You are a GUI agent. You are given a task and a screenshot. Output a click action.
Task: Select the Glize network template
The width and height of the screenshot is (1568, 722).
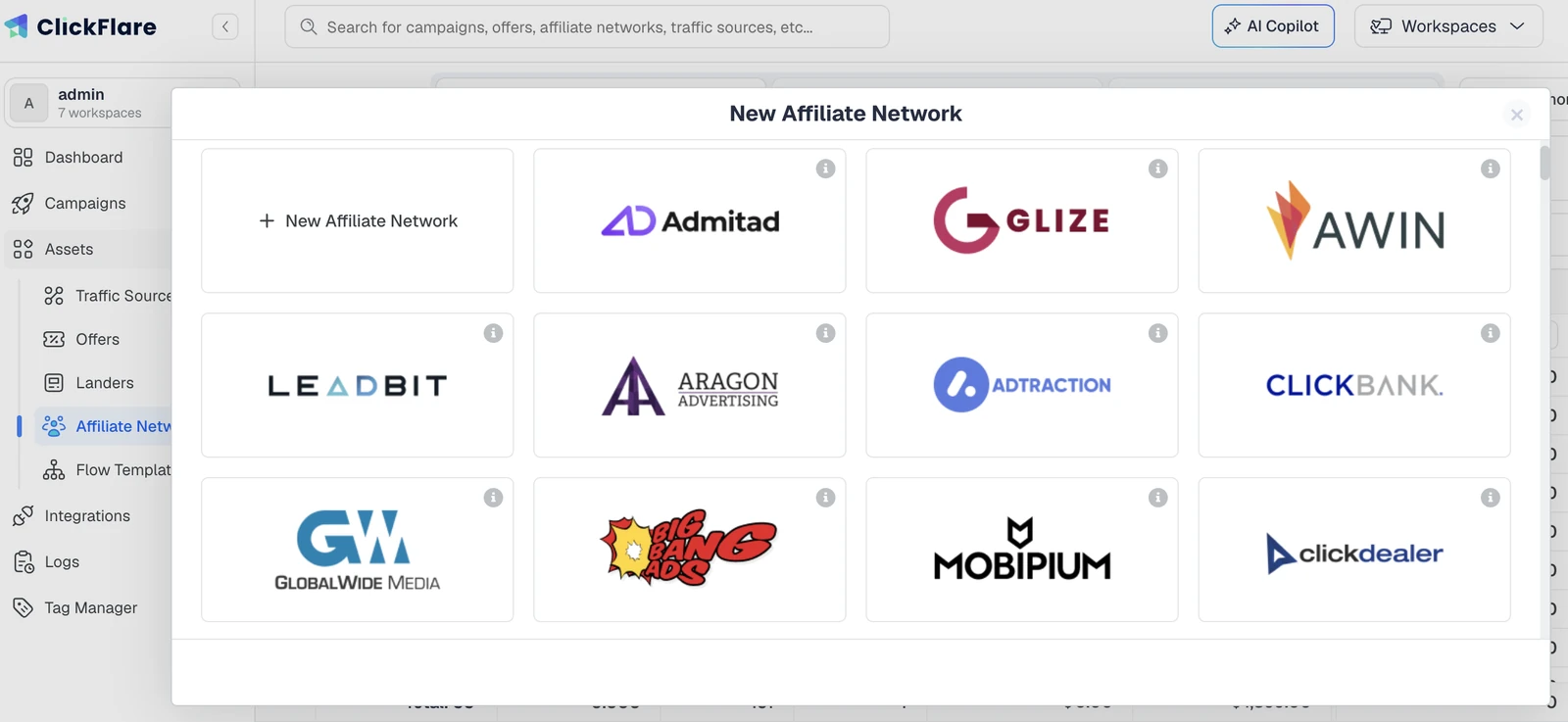click(x=1022, y=220)
